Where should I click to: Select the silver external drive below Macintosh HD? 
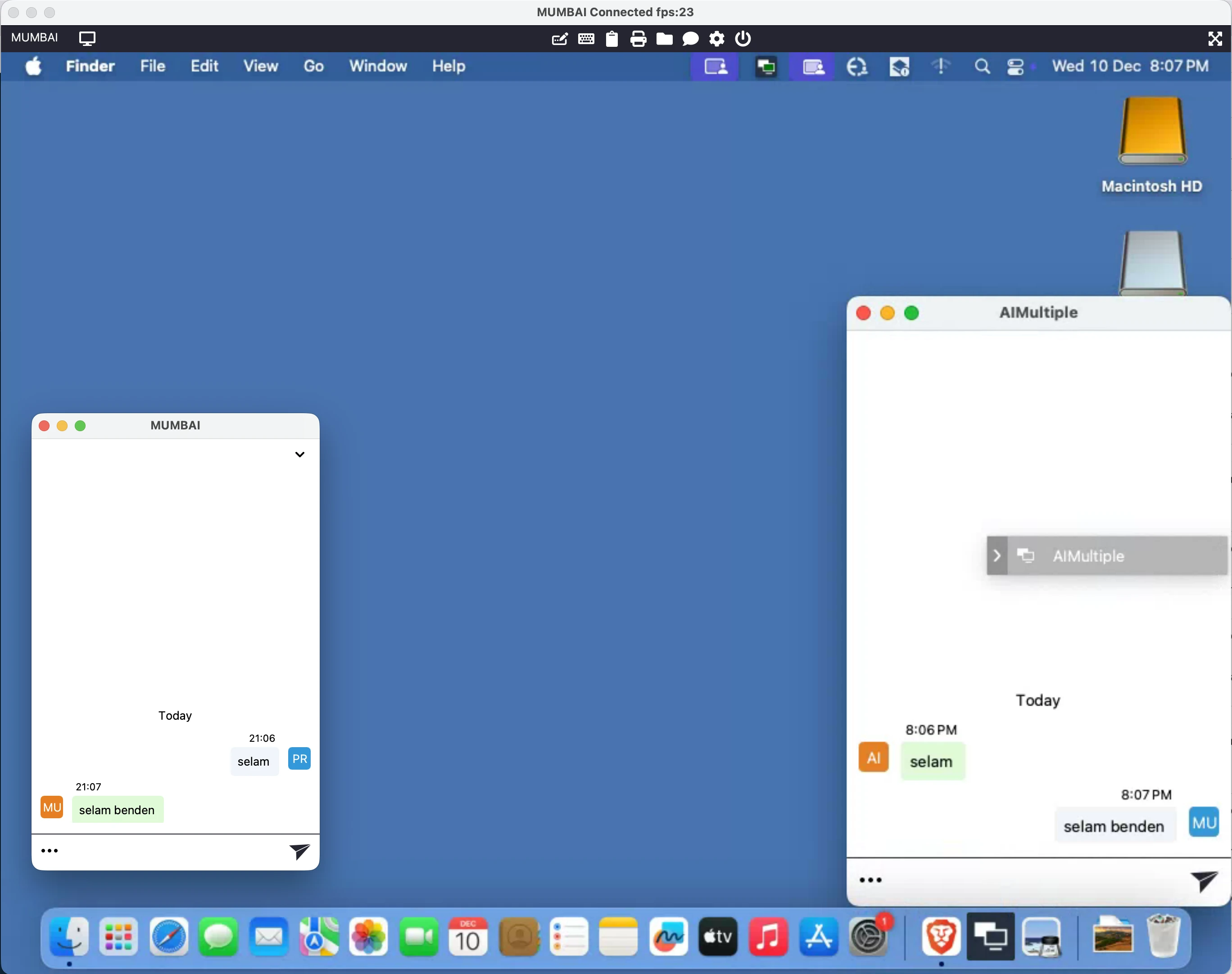coord(1153,262)
